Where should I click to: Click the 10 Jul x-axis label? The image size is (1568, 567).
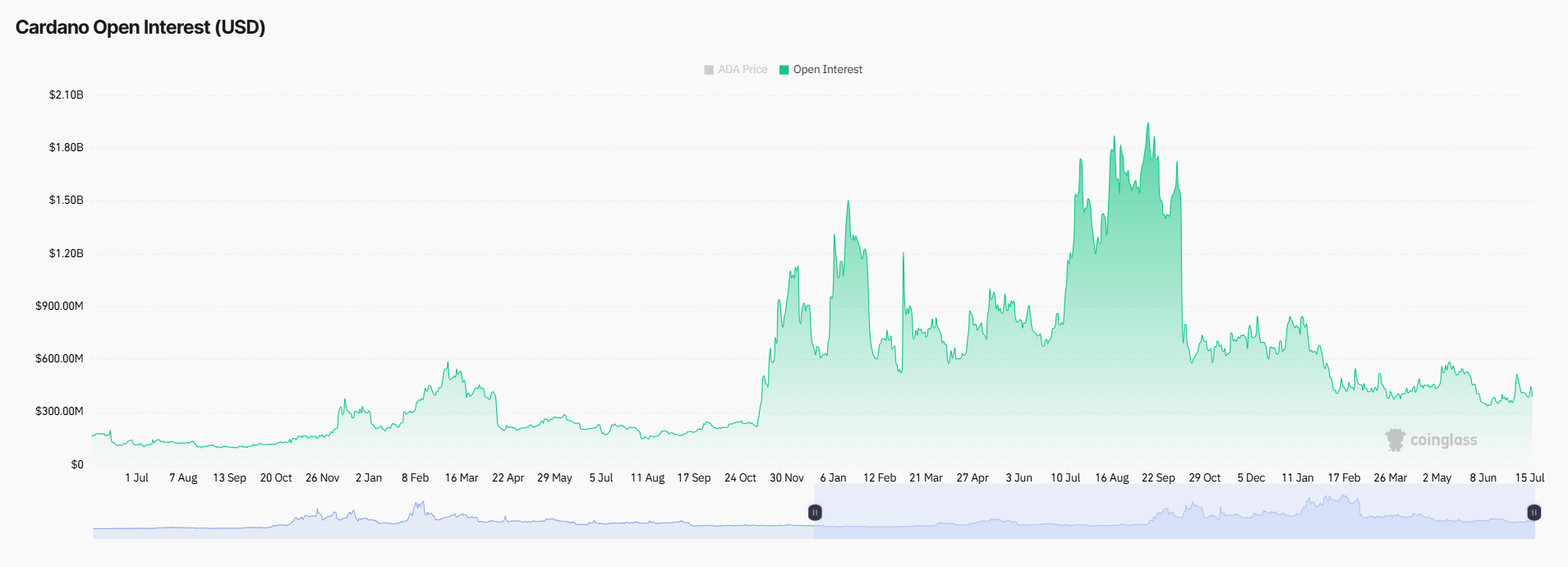(x=1065, y=478)
